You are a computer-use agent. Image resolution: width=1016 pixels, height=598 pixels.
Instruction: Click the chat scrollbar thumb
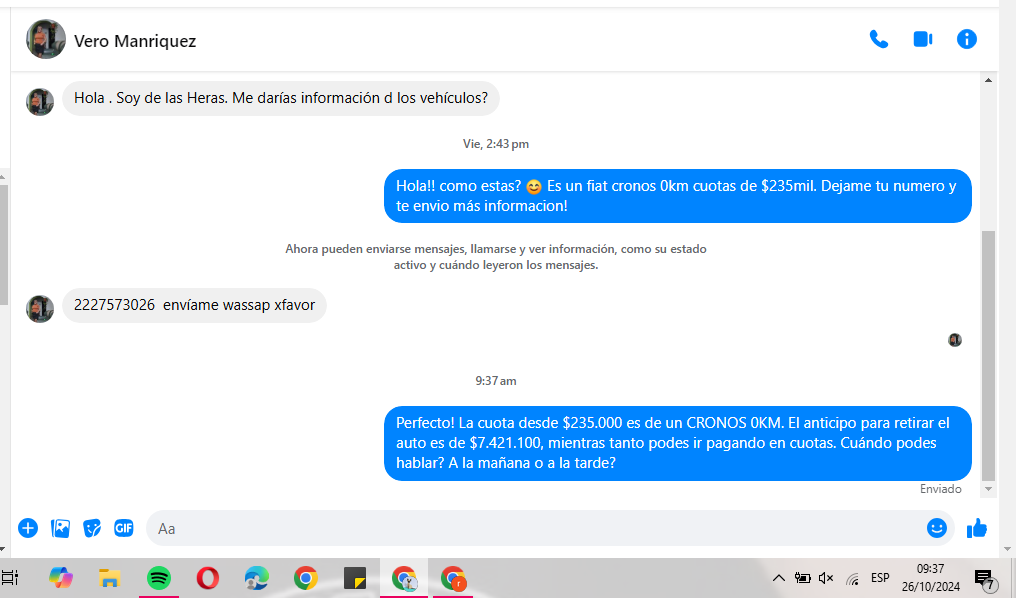point(988,355)
